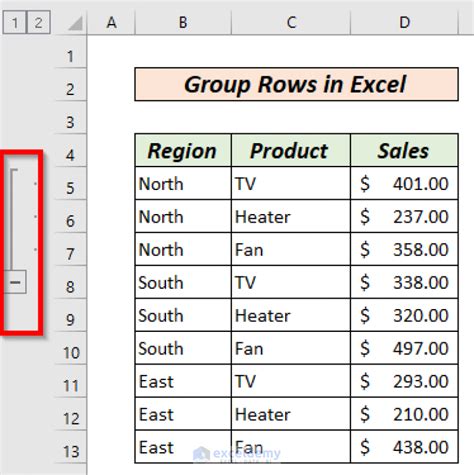This screenshot has height=475, width=474.
Task: Select the $ 320.00 sales cell
Action: click(404, 315)
